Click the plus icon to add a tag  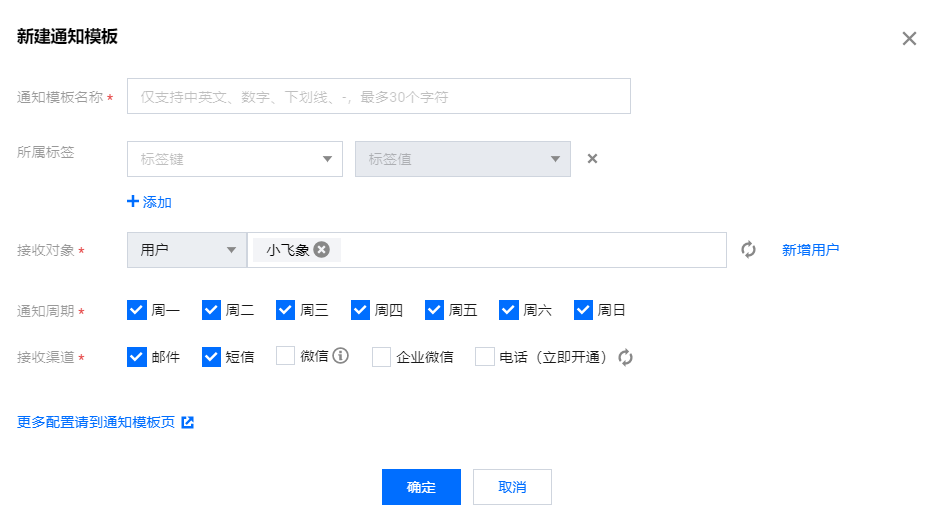click(133, 202)
